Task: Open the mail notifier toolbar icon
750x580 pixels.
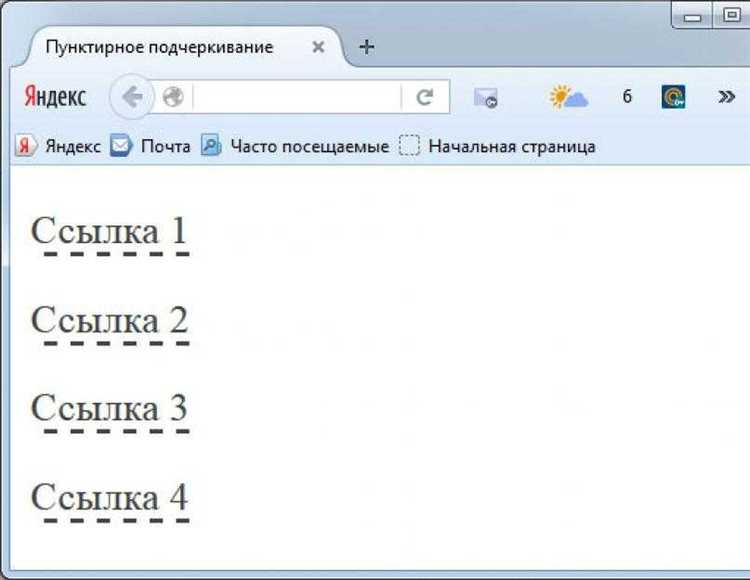Action: click(x=485, y=98)
